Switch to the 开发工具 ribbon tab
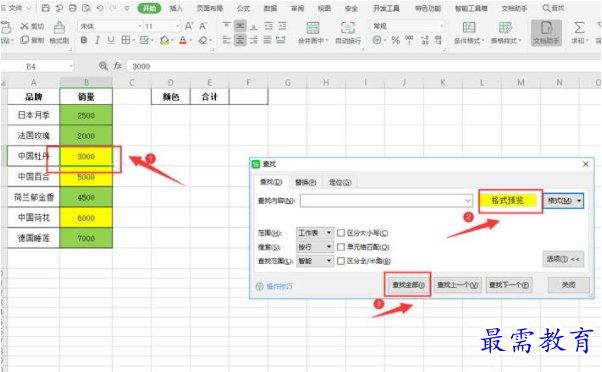 [x=386, y=8]
